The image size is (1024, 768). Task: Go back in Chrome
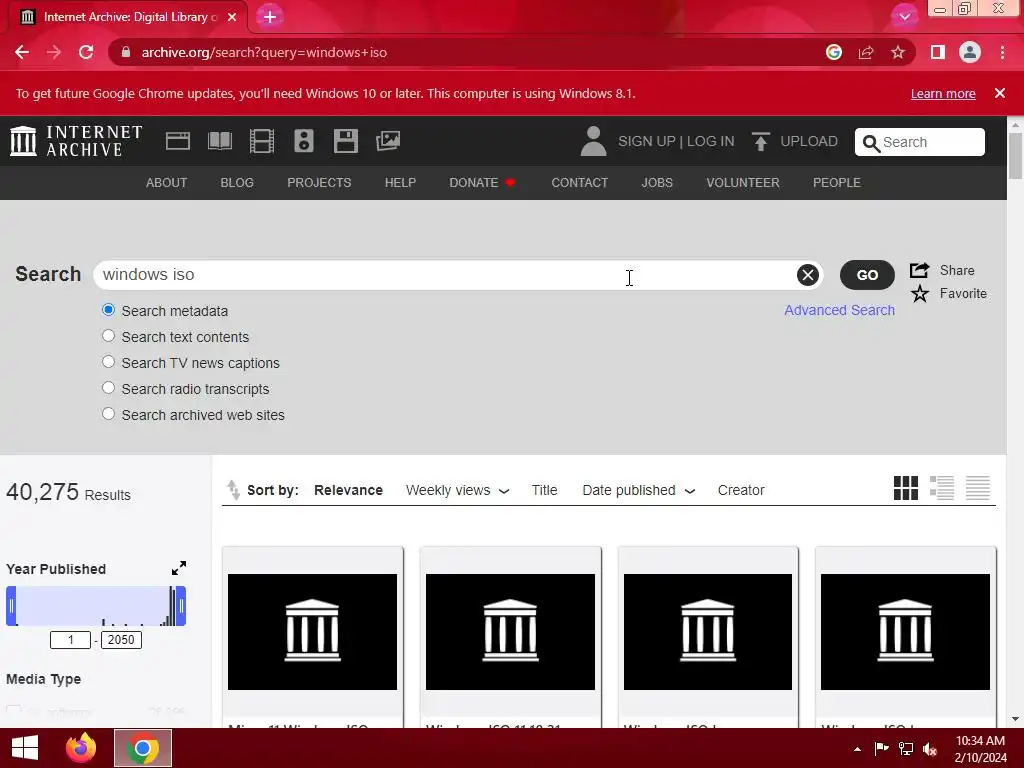click(x=22, y=52)
